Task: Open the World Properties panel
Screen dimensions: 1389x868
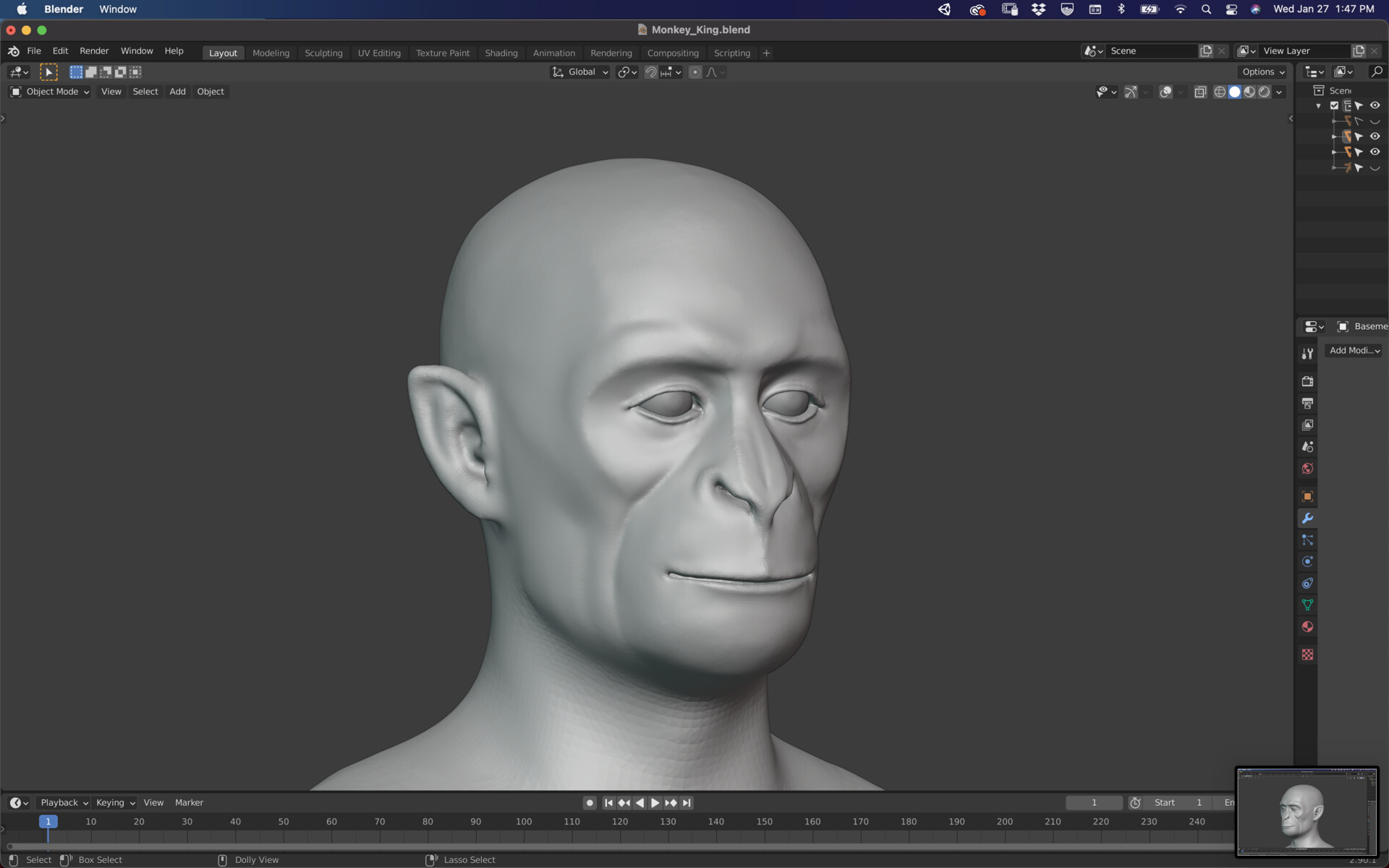Action: 1307,468
